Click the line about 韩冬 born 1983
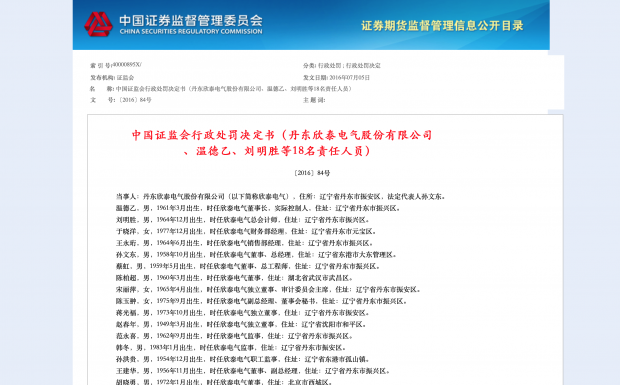 (231, 347)
